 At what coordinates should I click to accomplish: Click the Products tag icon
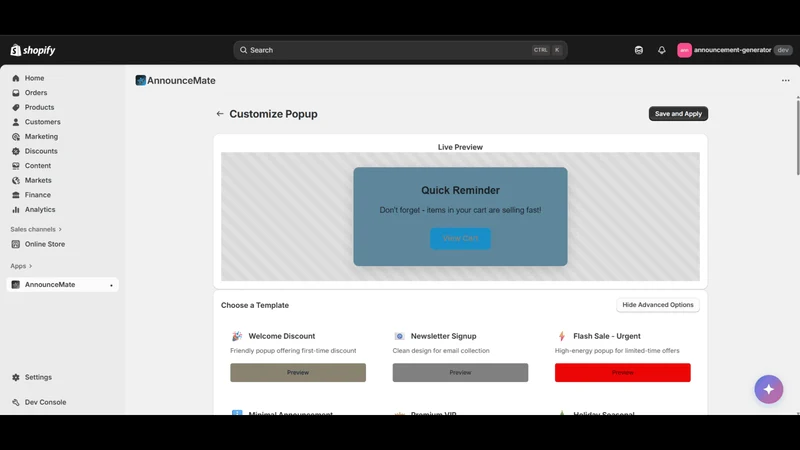16,107
